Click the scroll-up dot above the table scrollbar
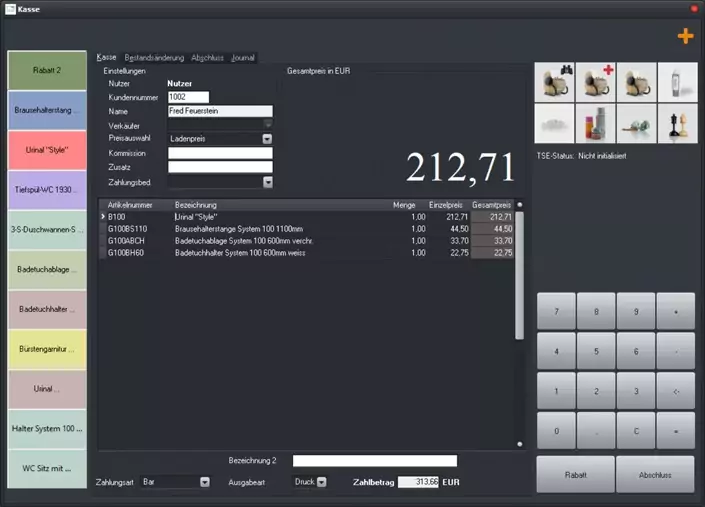This screenshot has width=705, height=507. [520, 205]
